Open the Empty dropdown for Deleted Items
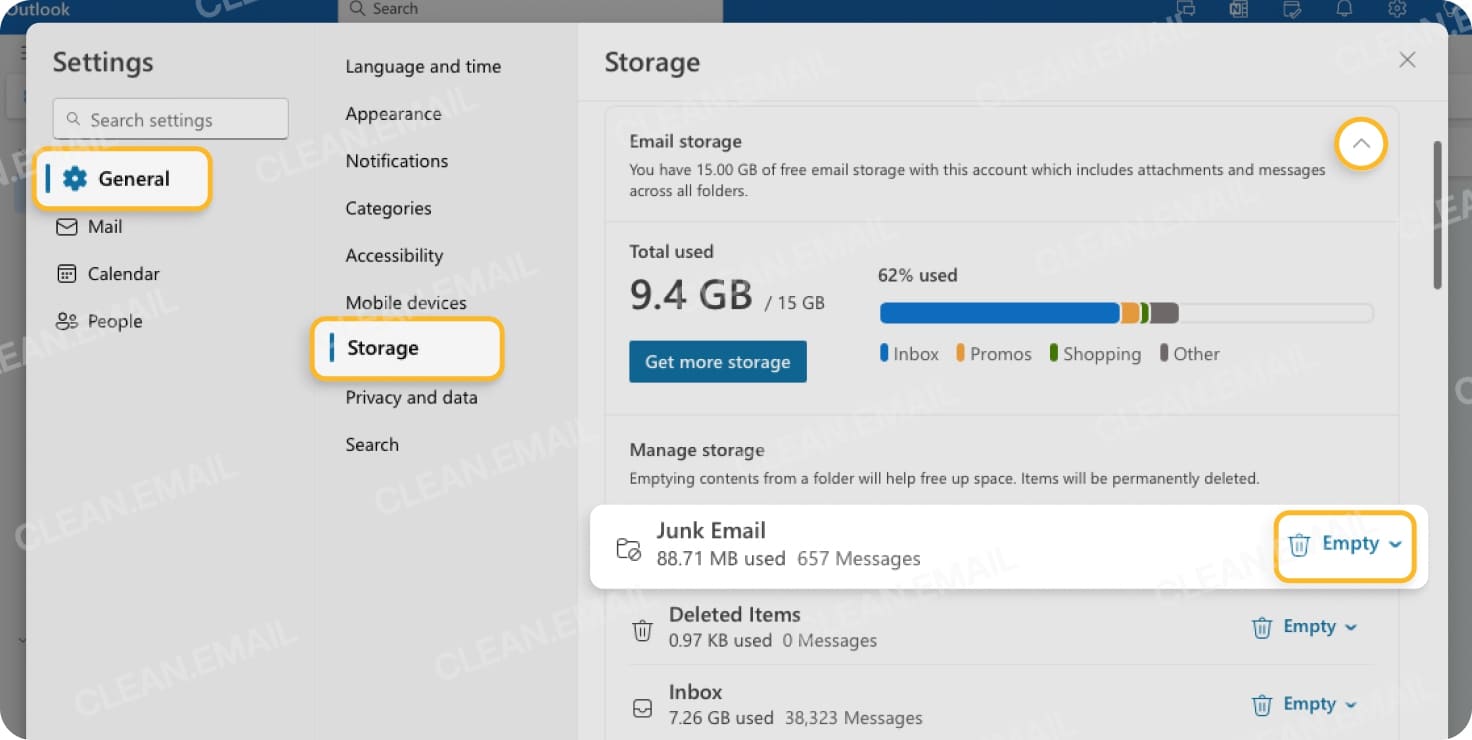The image size is (1472, 740). point(1352,627)
